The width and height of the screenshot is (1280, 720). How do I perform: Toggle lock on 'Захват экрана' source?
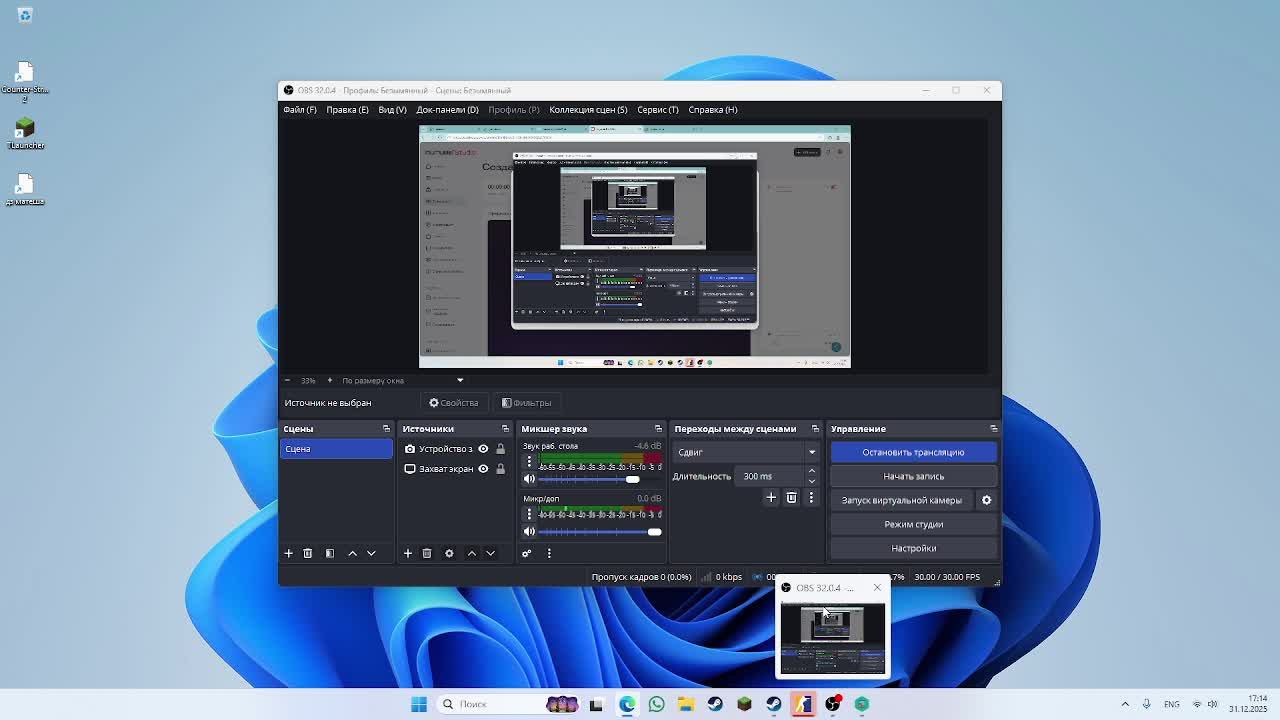tap(500, 468)
